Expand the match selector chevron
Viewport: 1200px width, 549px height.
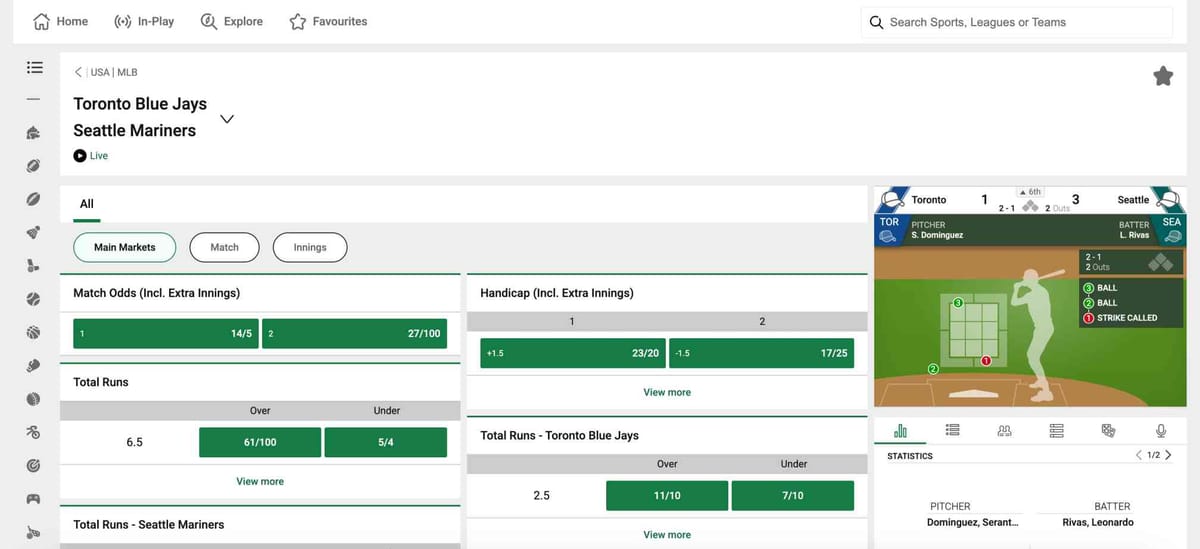pyautogui.click(x=227, y=119)
